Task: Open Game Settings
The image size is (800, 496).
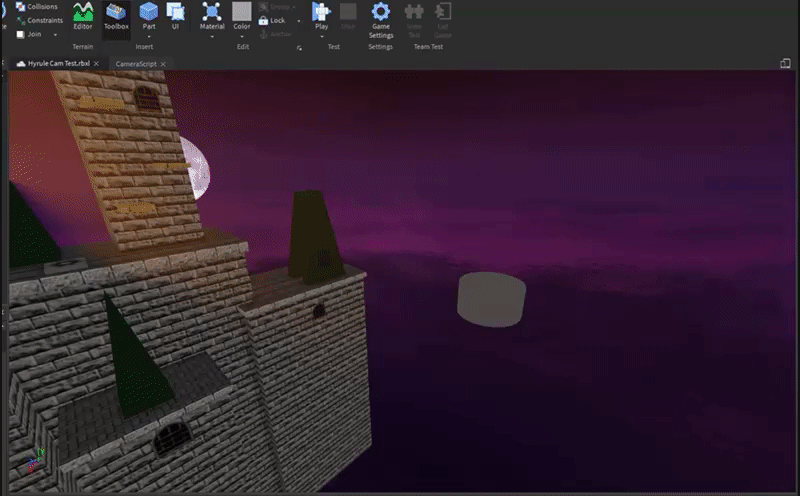Action: click(x=381, y=20)
